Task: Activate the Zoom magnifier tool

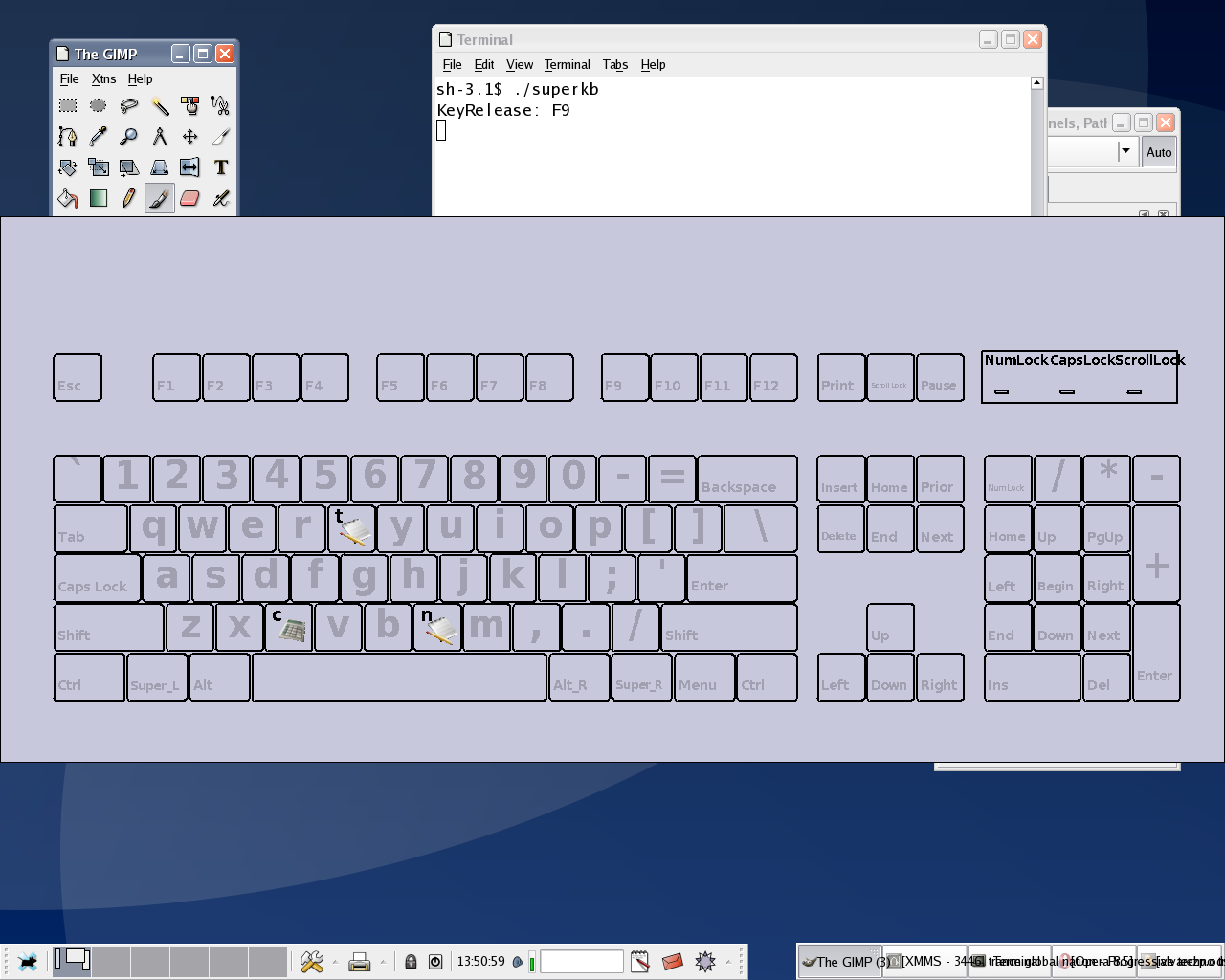Action: (129, 137)
